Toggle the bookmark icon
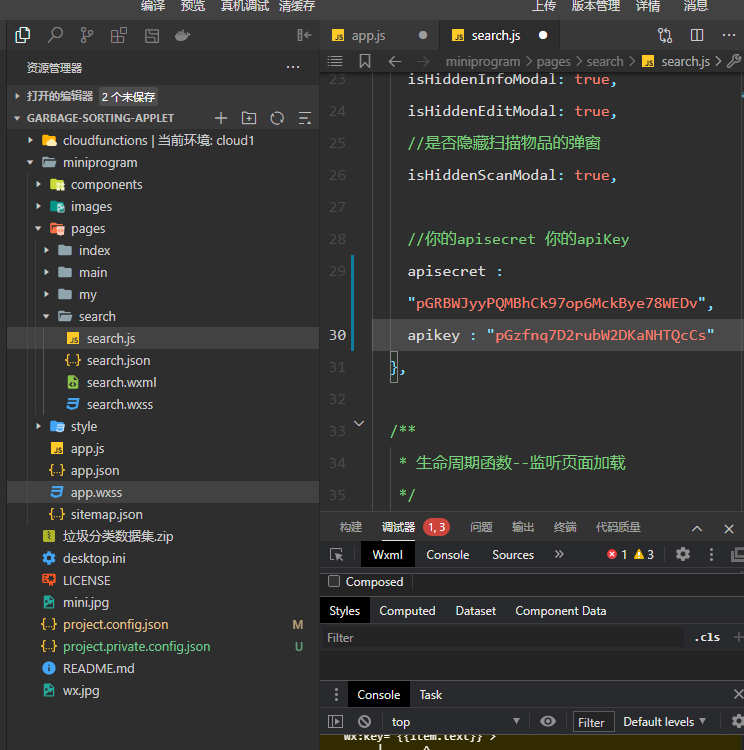Screen dimensions: 744x750 click(365, 61)
